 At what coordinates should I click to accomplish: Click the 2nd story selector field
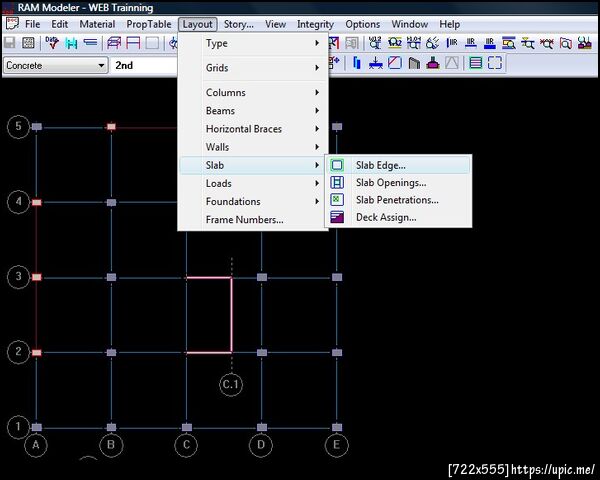[145, 65]
